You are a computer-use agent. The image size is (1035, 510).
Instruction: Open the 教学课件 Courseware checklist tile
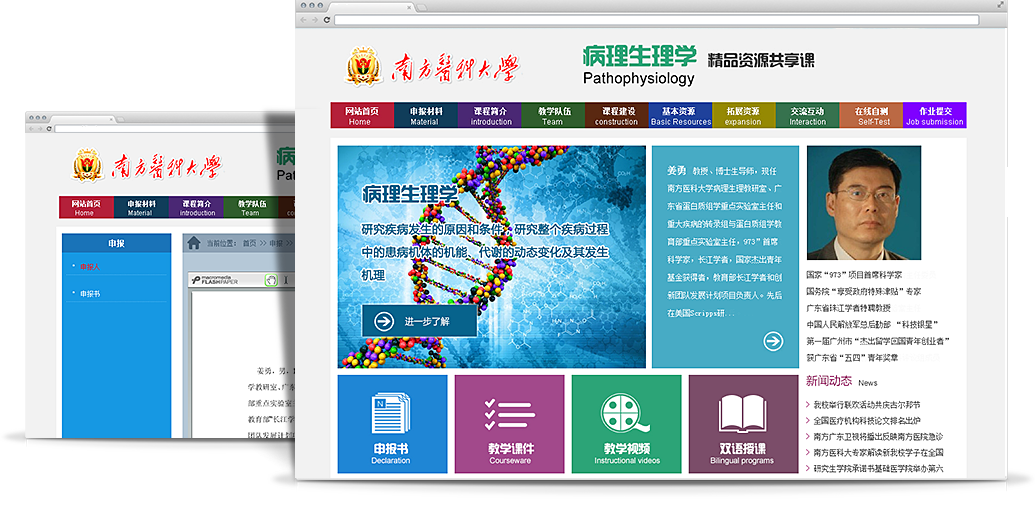coord(509,423)
